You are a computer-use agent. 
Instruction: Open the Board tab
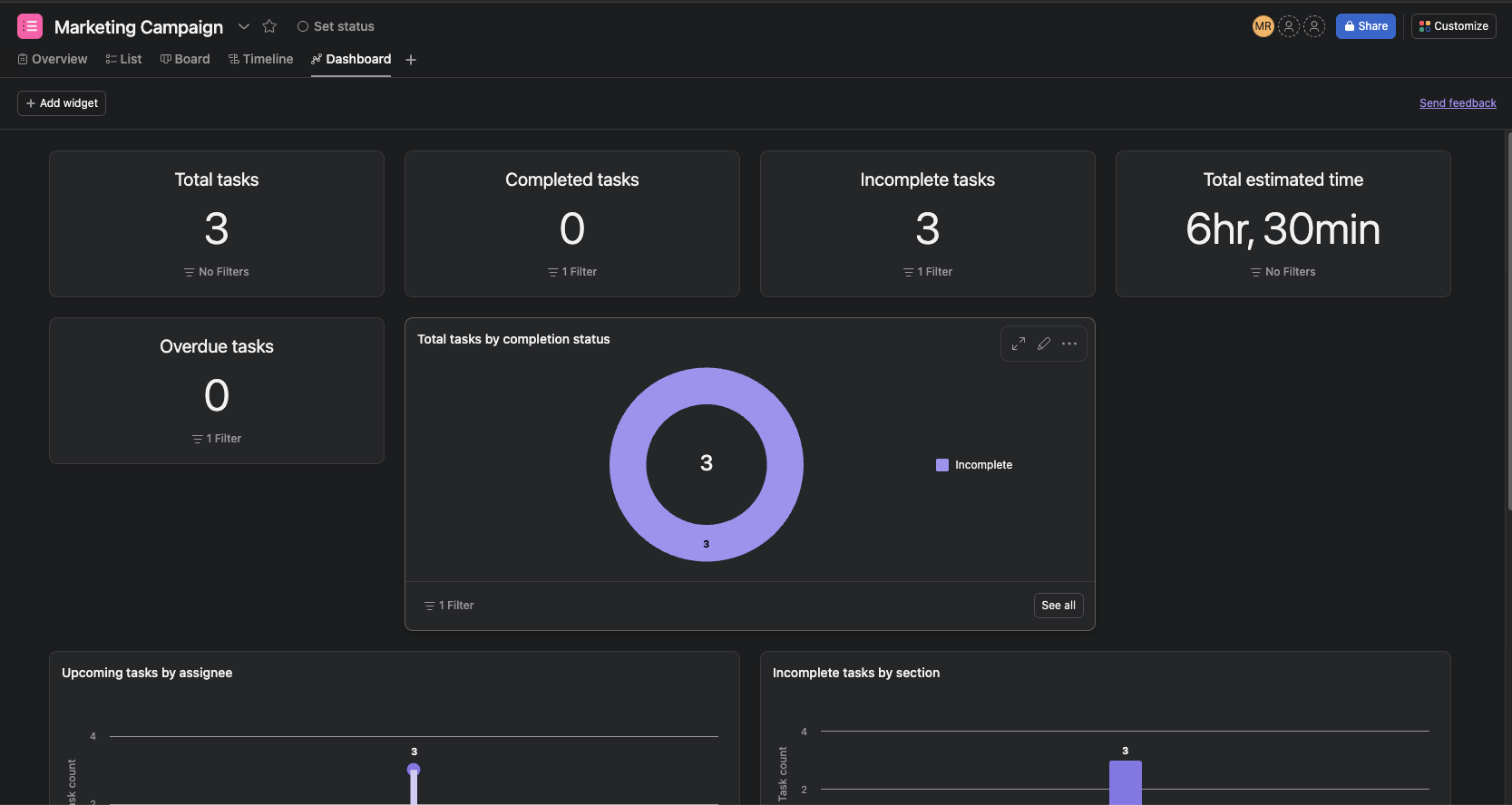(x=185, y=59)
